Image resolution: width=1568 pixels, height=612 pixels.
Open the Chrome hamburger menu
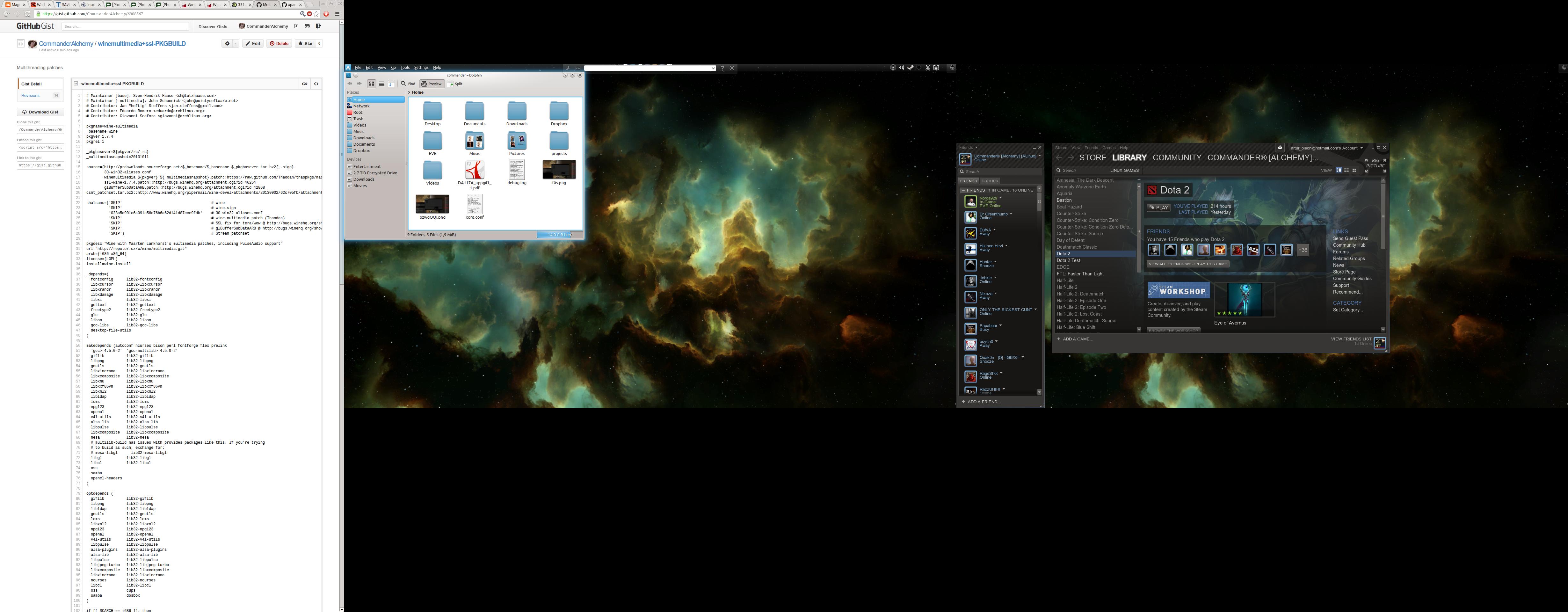click(x=337, y=14)
